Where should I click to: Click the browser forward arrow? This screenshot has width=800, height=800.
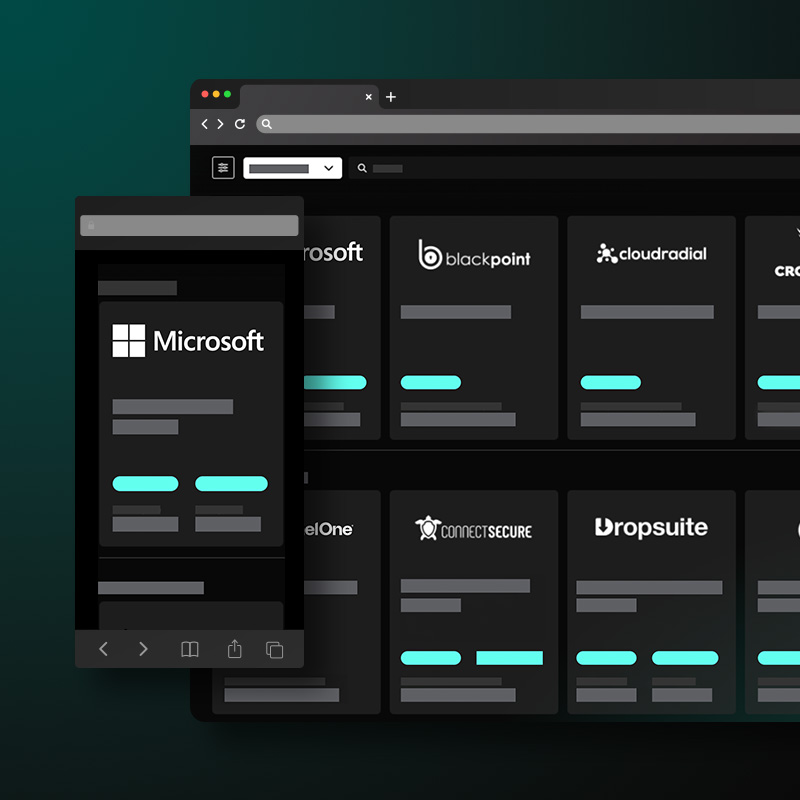[220, 124]
